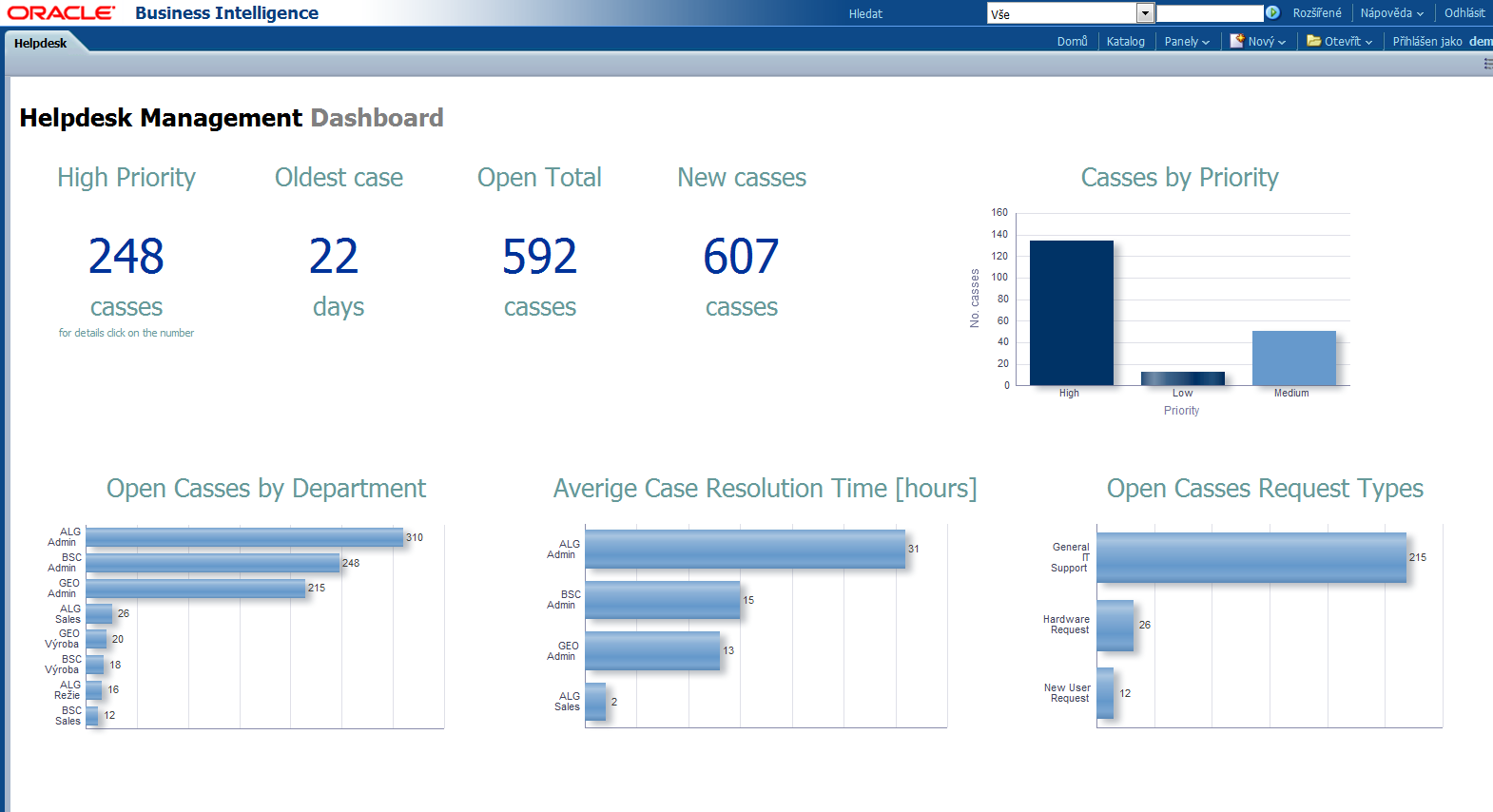
Task: Click the GEO Výroba 20 department bar
Action: point(96,639)
